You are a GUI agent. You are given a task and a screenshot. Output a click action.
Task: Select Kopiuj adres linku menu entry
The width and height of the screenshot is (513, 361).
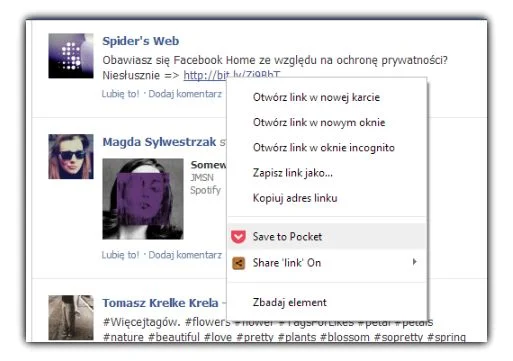tap(327, 198)
